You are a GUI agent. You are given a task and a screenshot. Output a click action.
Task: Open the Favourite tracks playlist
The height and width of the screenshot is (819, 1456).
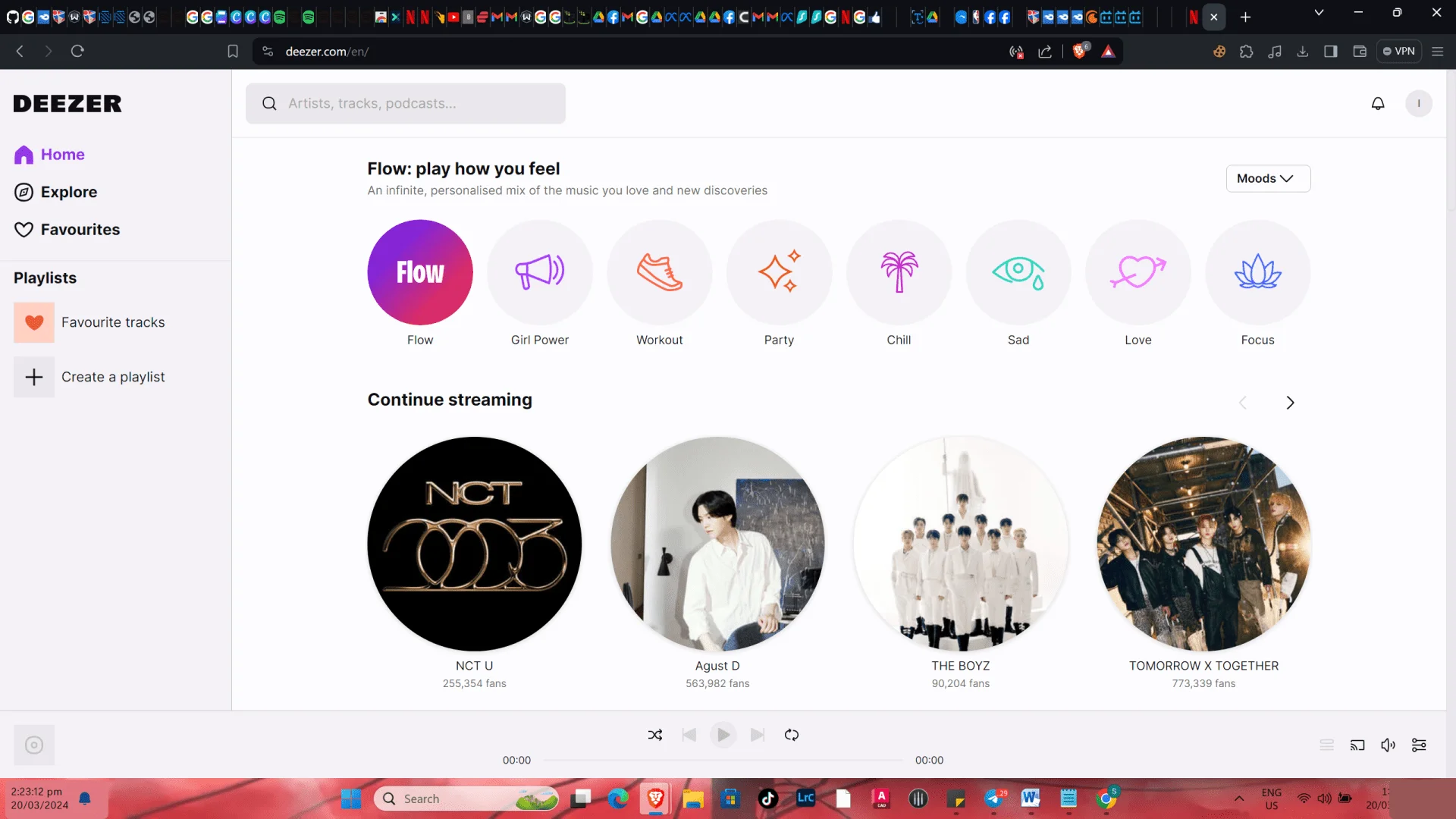pos(89,322)
